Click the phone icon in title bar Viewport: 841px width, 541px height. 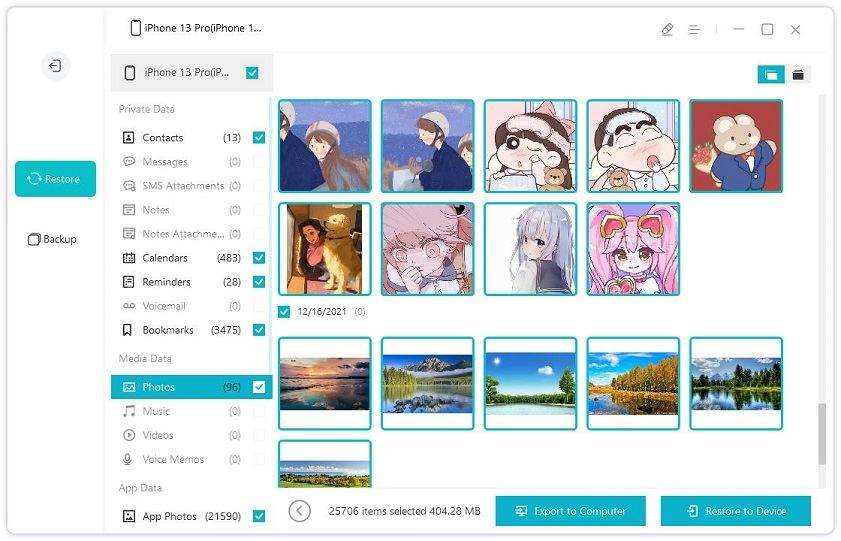coord(136,28)
